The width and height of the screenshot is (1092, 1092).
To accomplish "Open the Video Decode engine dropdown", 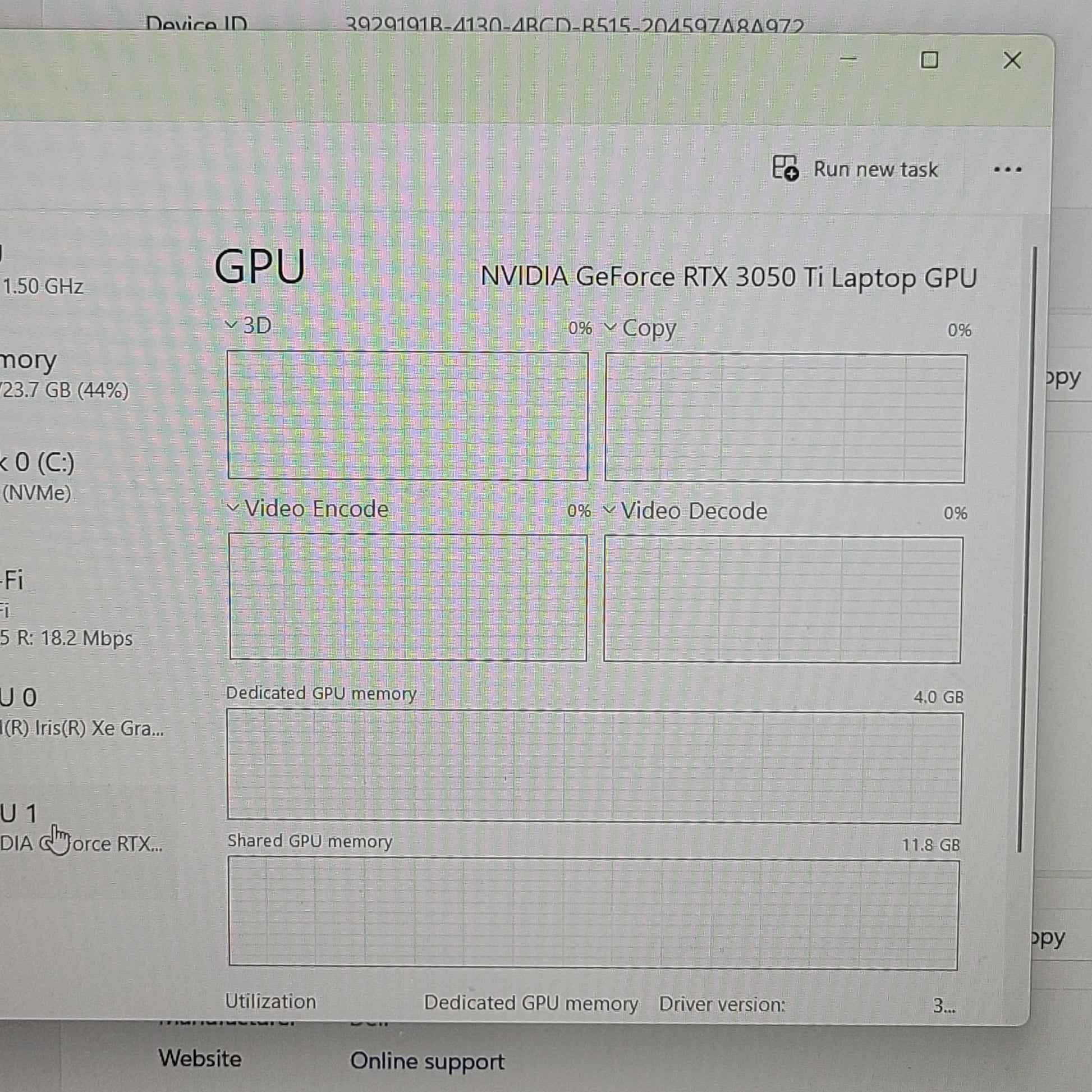I will (609, 510).
